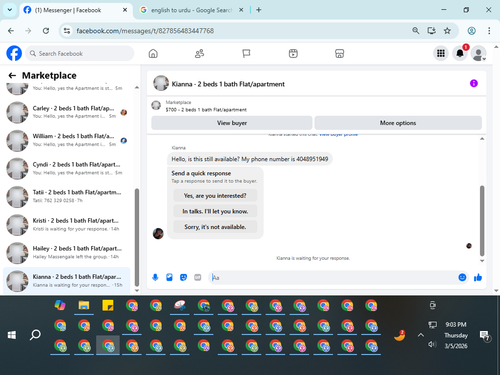
Task: View site information icon
Action: 67,31
